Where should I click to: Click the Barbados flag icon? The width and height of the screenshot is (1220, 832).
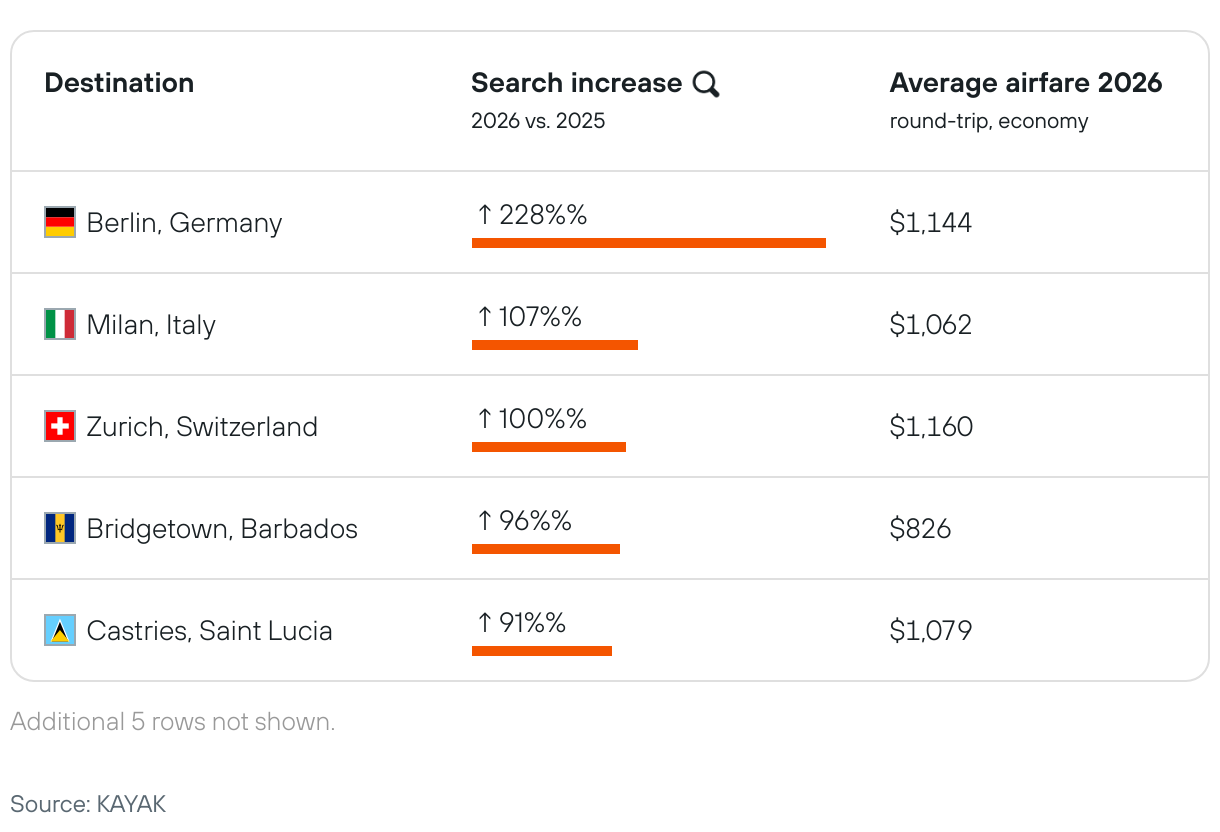coord(60,528)
